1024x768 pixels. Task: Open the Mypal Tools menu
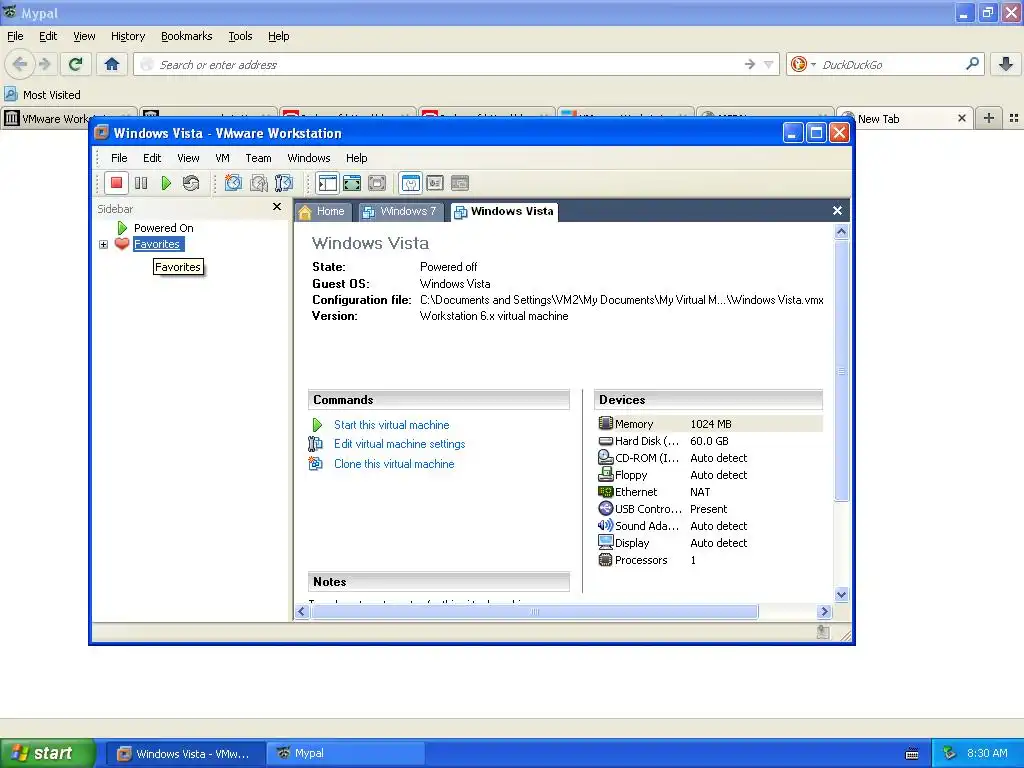[240, 37]
